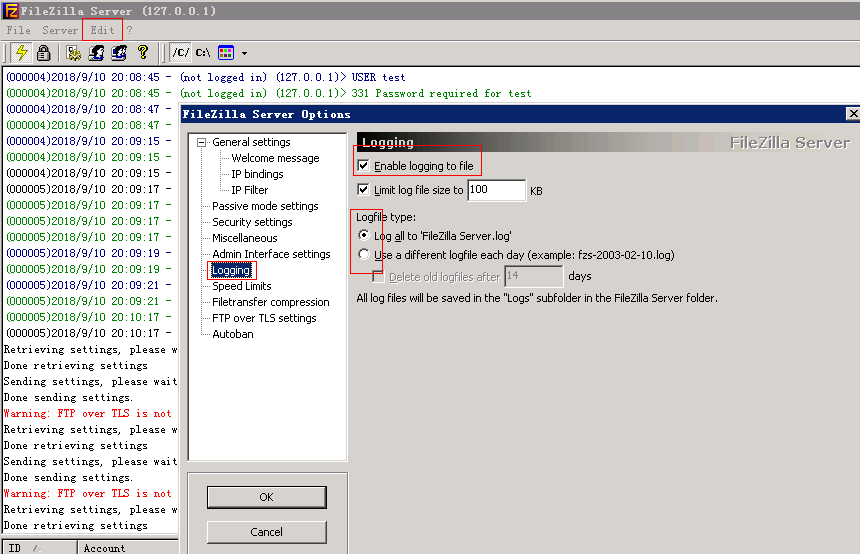This screenshot has height=554, width=860.
Task: Select Passive mode settings page
Action: pos(265,206)
